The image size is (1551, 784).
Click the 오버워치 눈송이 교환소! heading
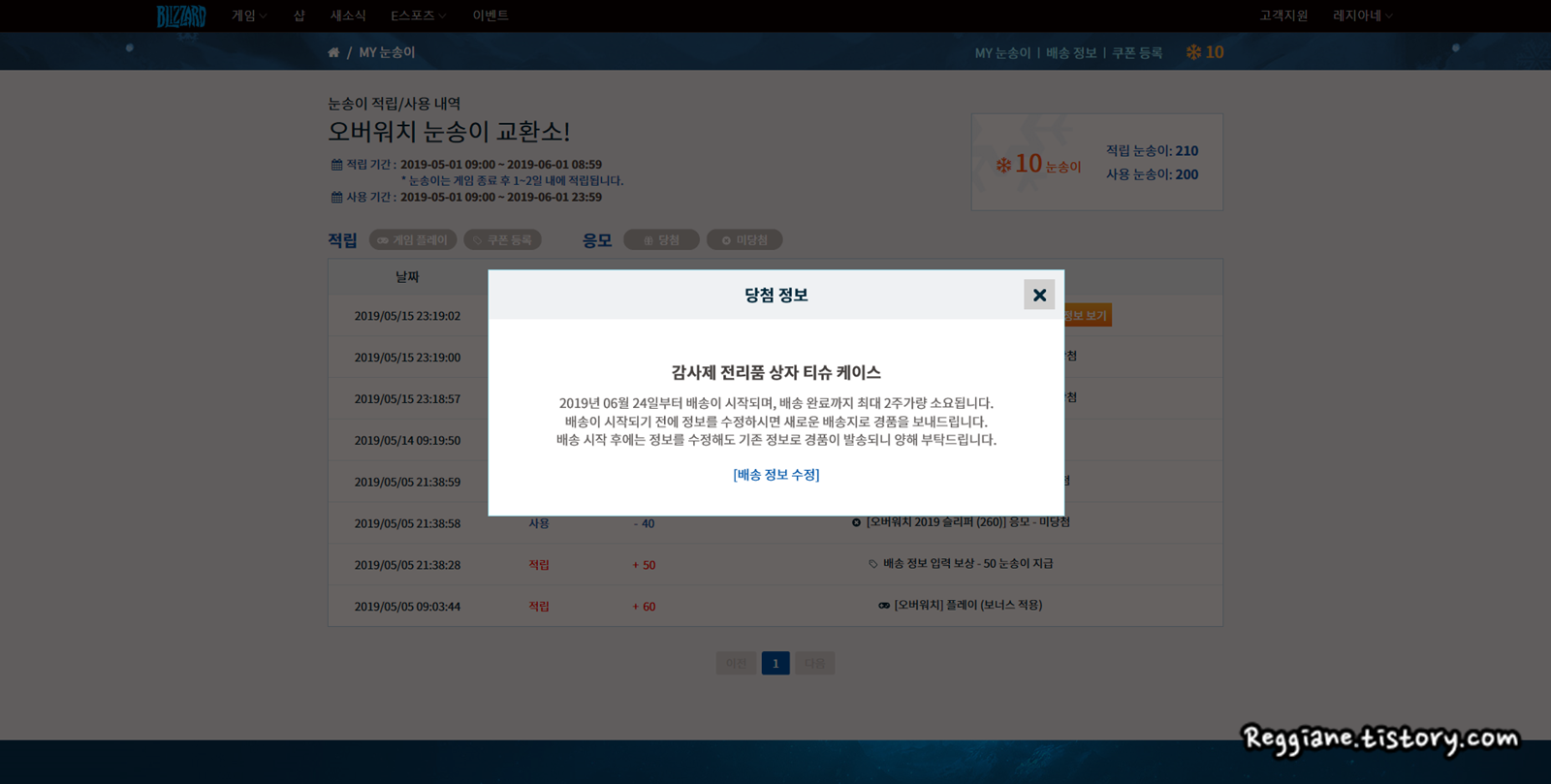449,131
